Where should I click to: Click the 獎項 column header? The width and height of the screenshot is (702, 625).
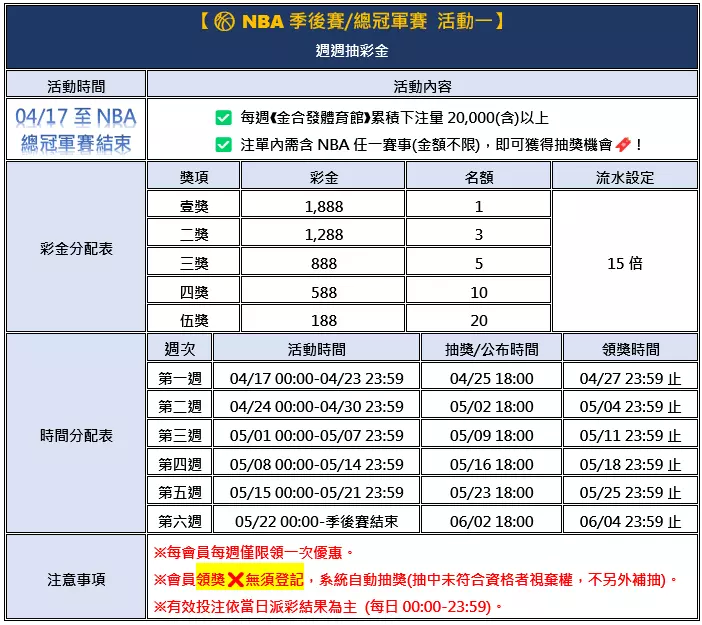pos(194,176)
